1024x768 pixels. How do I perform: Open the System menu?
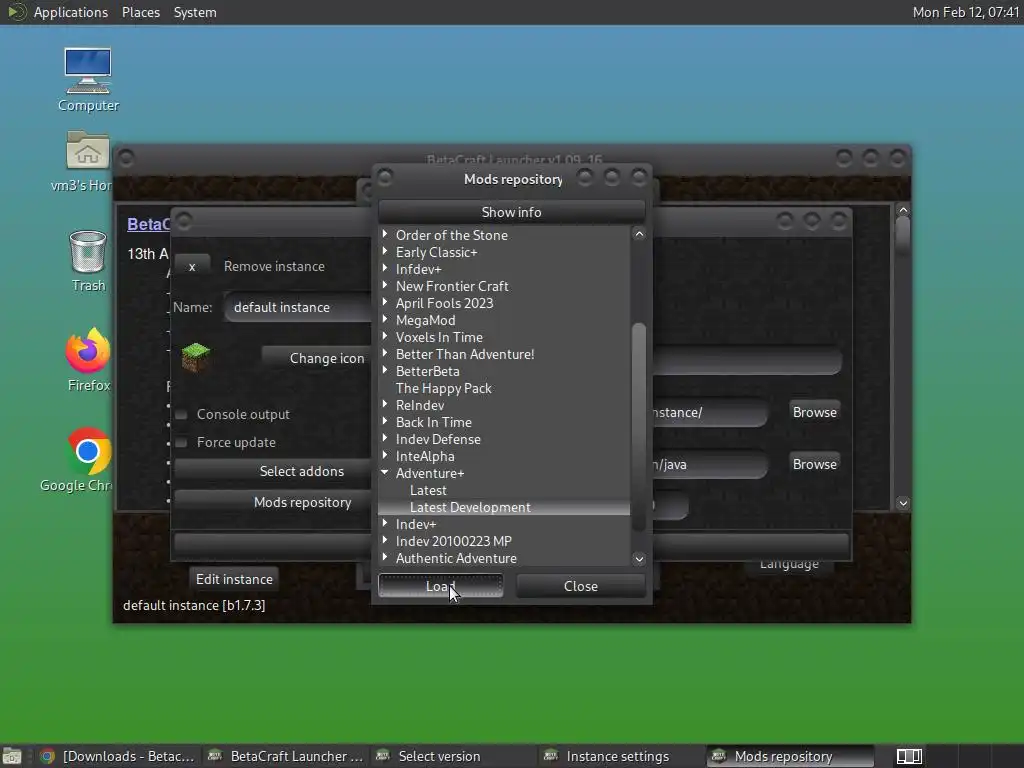tap(195, 12)
